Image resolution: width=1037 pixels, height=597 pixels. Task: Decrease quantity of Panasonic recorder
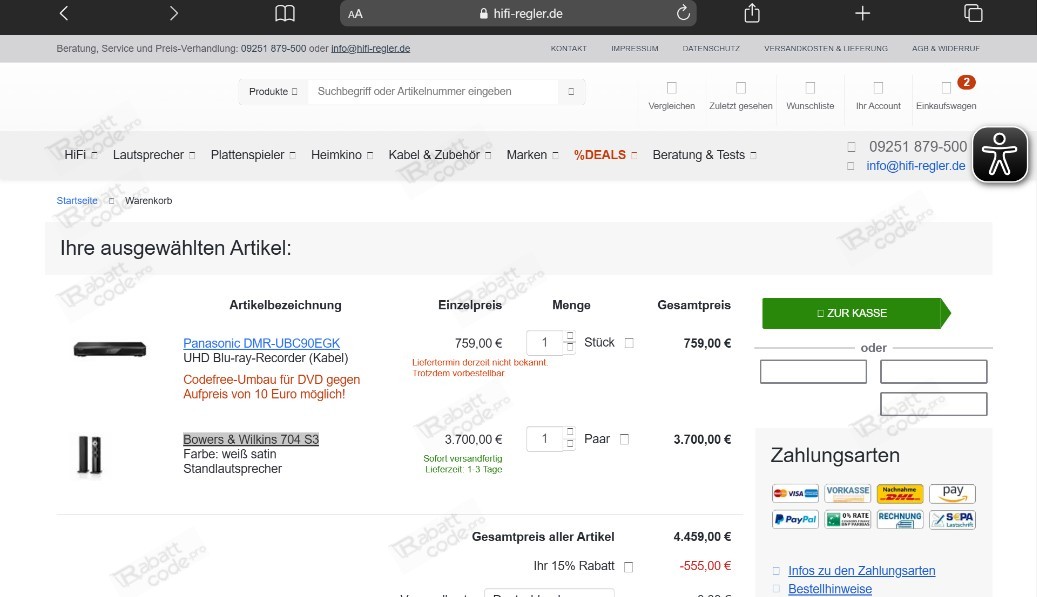(570, 348)
